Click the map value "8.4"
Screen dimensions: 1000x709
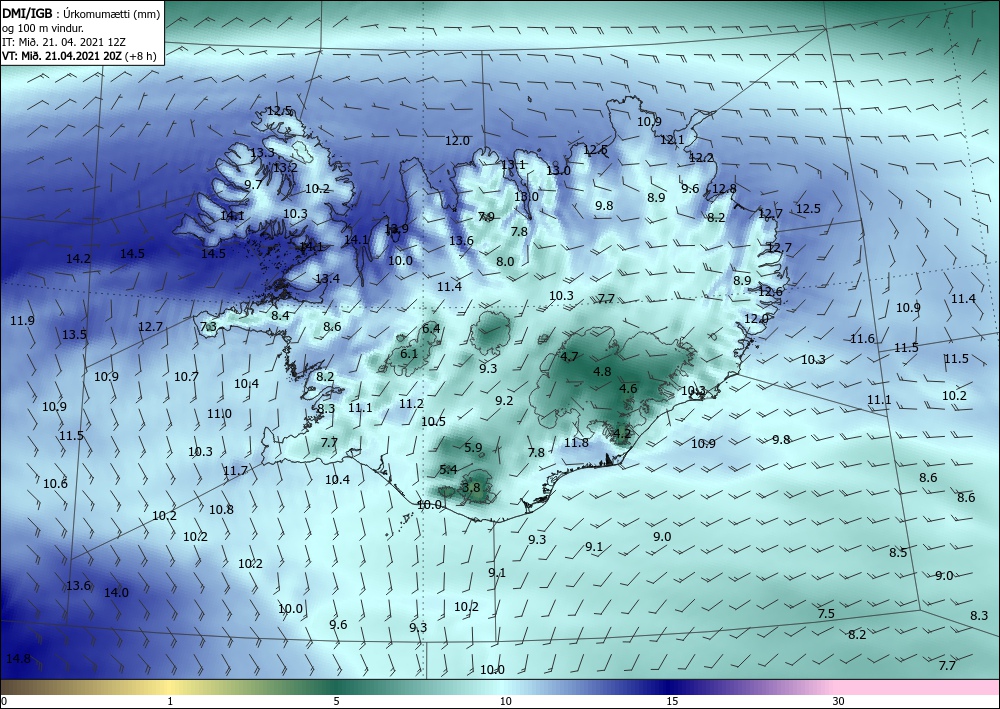click(x=280, y=316)
